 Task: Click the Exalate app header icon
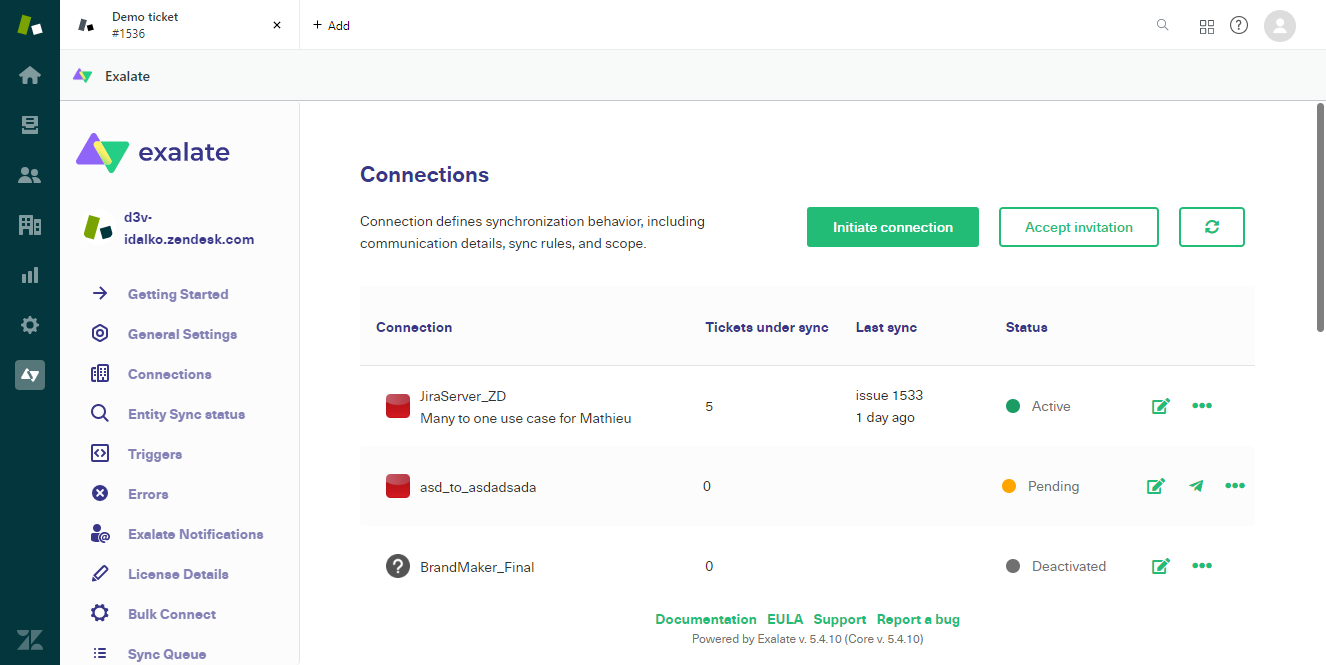click(83, 76)
